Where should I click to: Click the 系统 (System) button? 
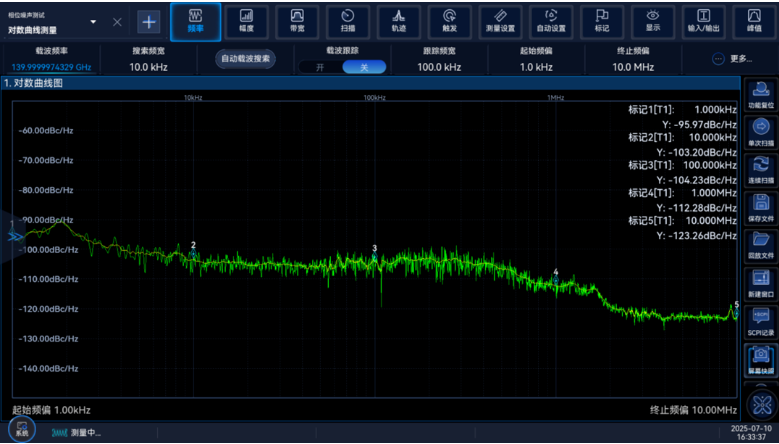[x=21, y=429]
